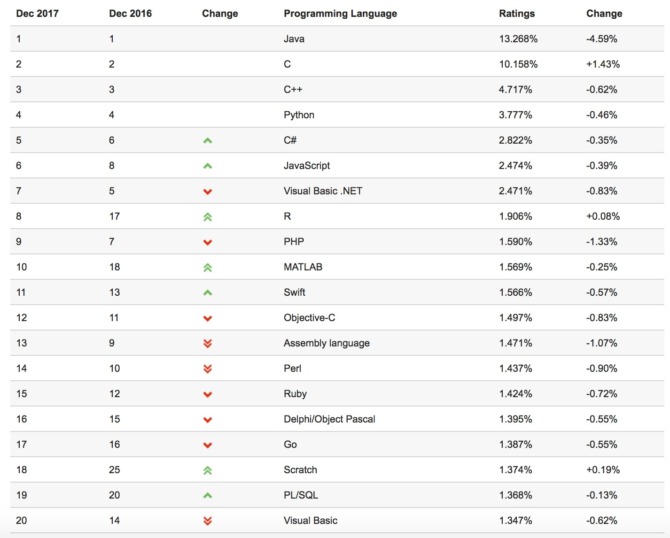Click the double red down arrow for Assembly language
Screen dimensions: 670x538
coord(207,343)
